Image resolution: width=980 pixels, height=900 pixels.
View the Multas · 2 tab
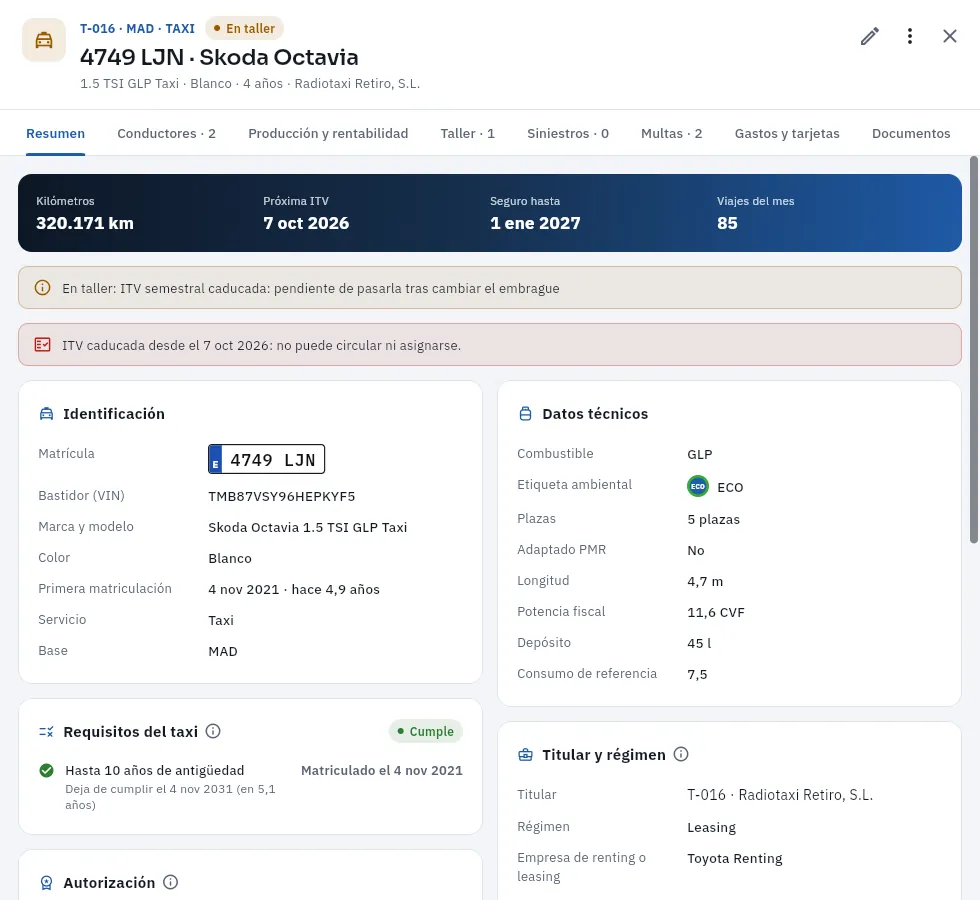click(x=671, y=134)
